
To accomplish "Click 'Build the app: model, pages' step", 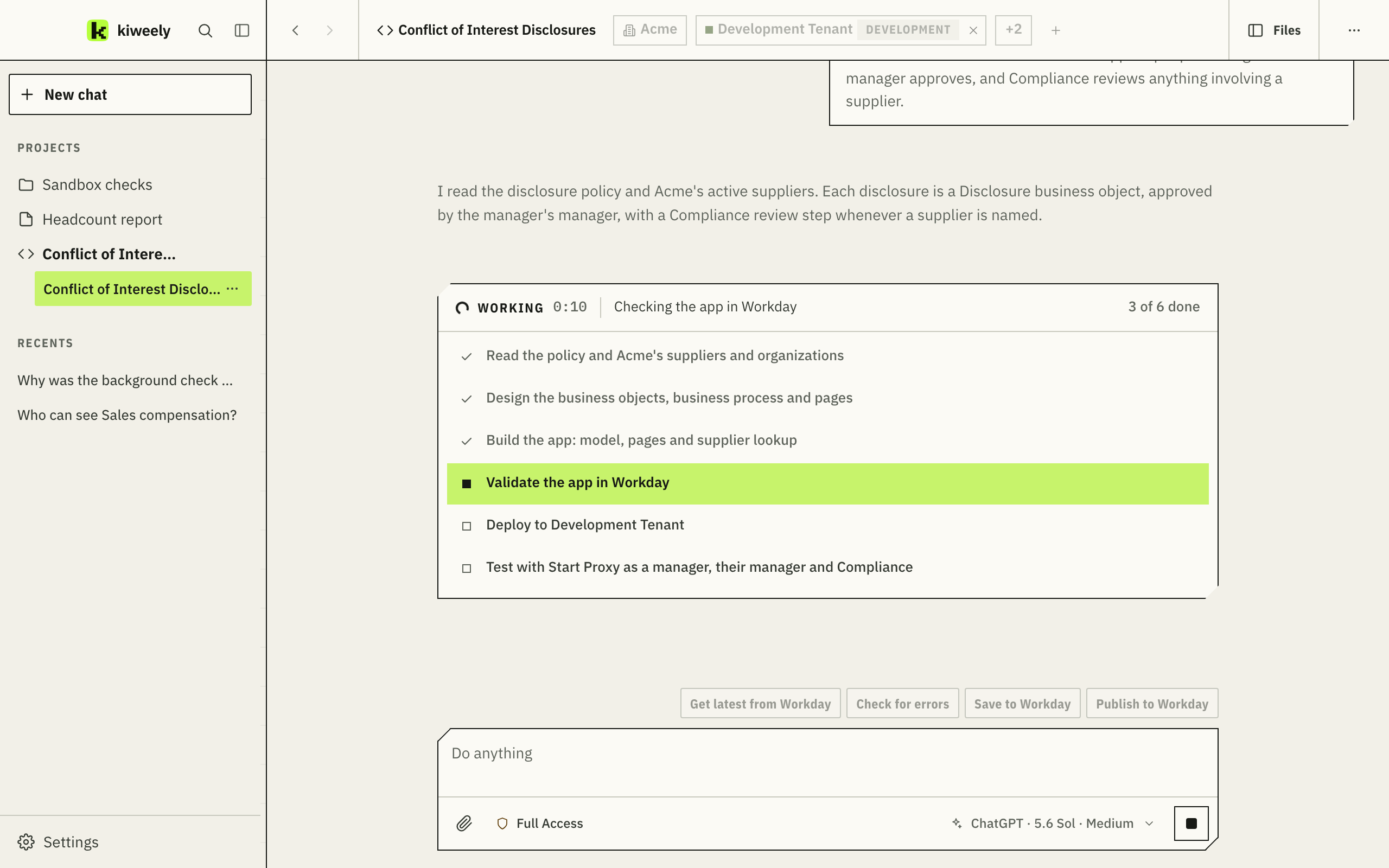I will coord(827,441).
